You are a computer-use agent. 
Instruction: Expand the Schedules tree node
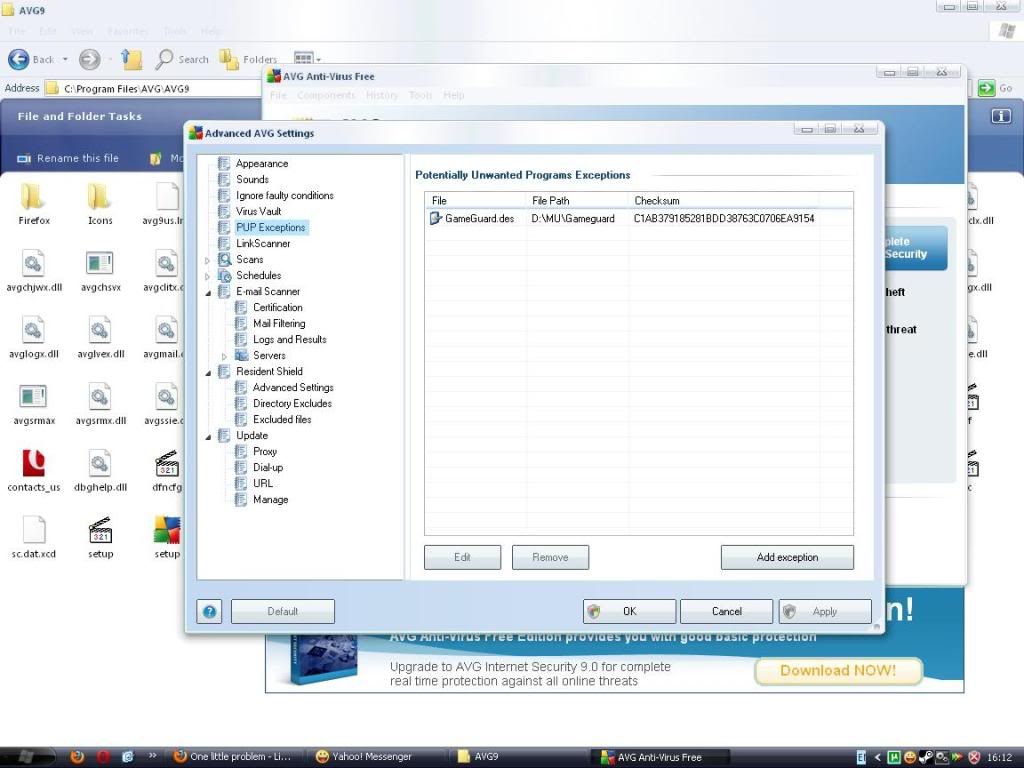coord(208,276)
